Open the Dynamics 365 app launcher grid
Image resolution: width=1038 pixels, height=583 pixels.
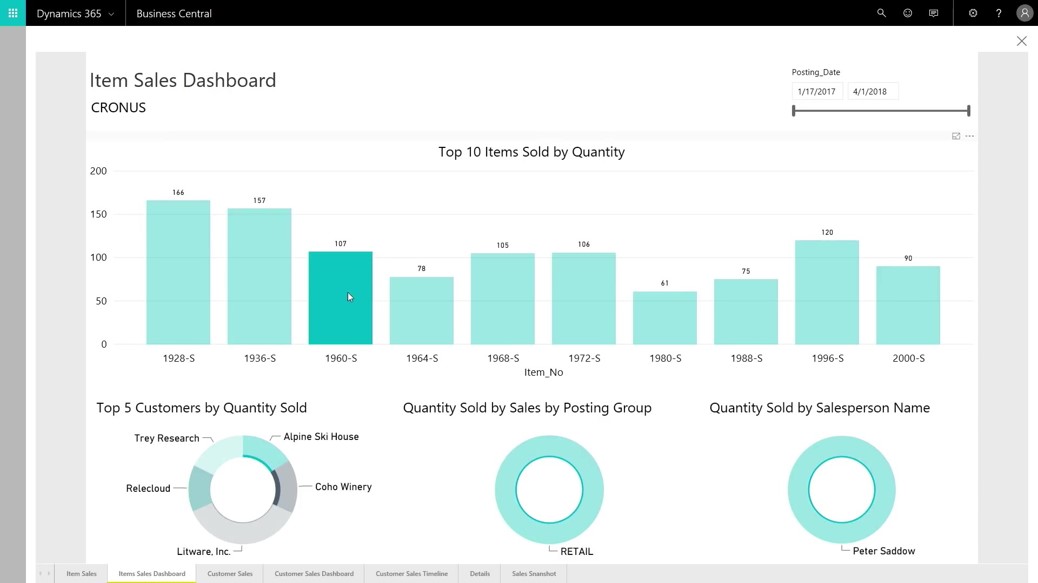[x=13, y=13]
